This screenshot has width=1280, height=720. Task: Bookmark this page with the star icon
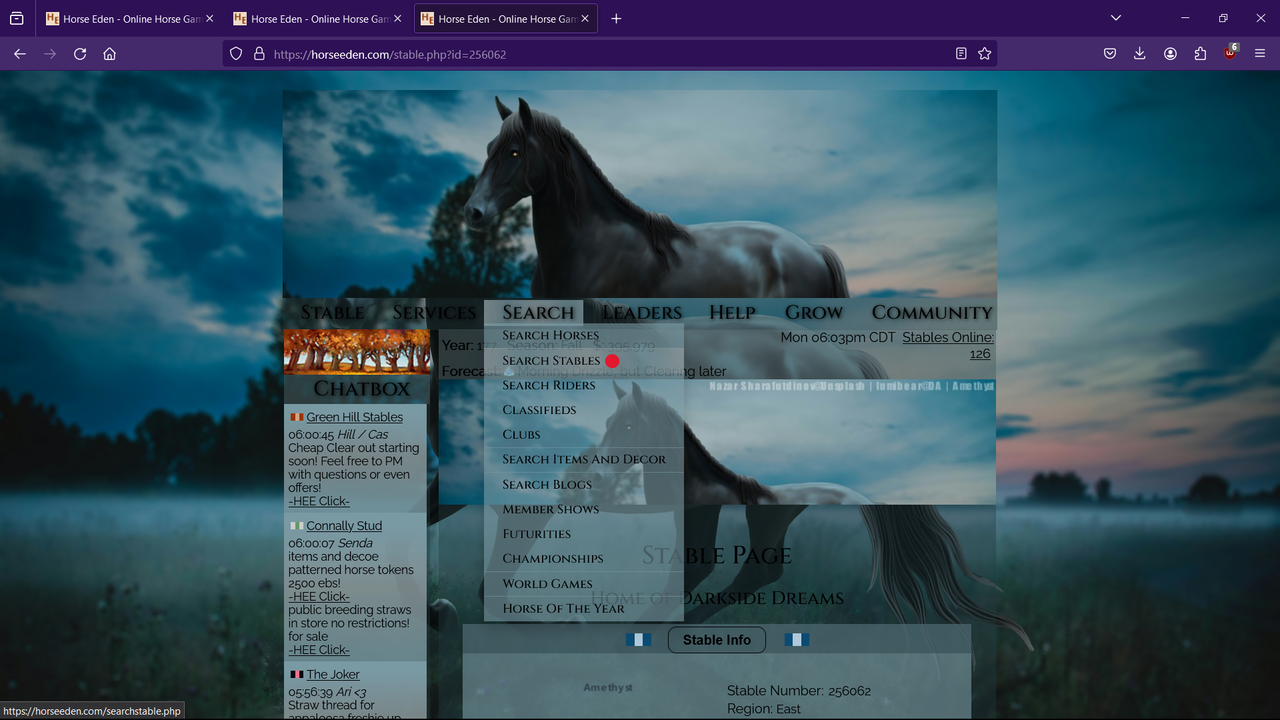[985, 54]
